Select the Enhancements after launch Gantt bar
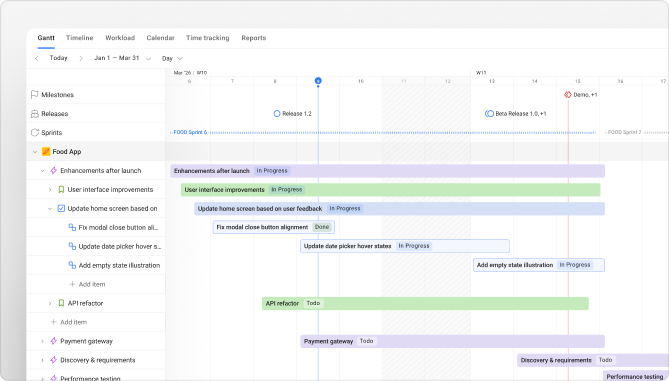Image resolution: width=669 pixels, height=381 pixels. click(x=387, y=171)
